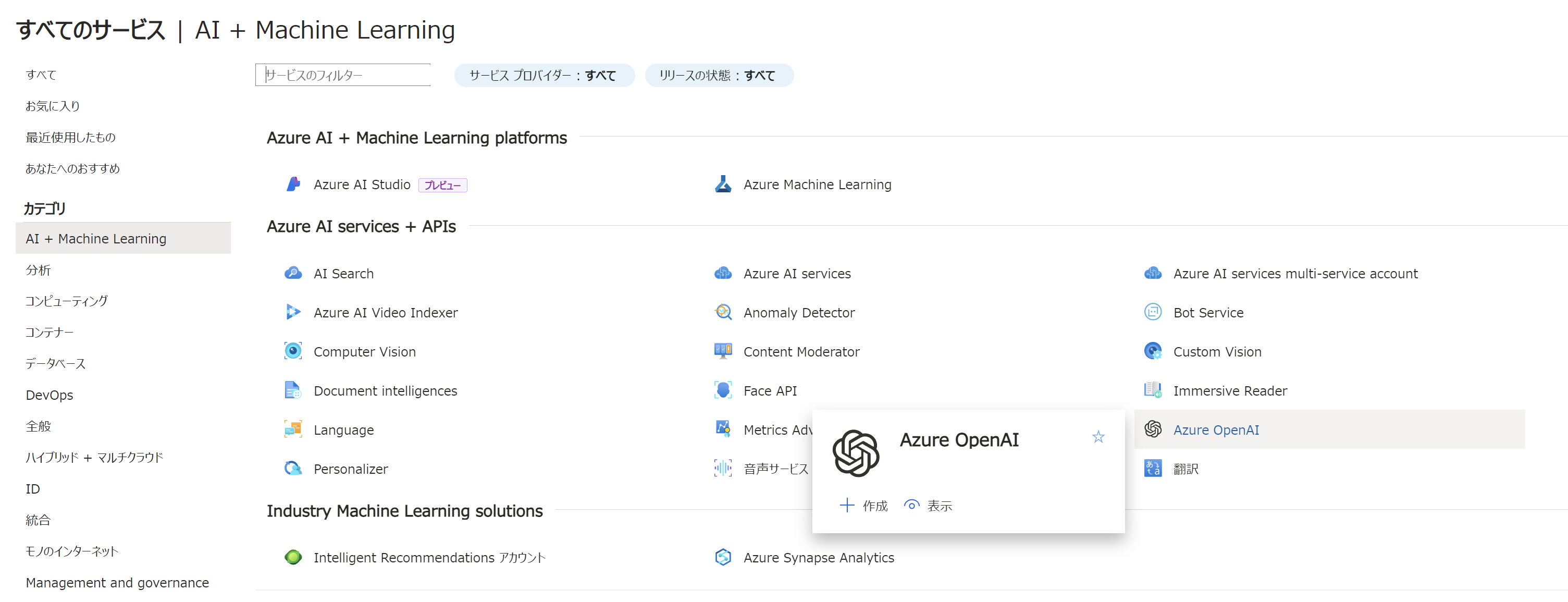This screenshot has width=1568, height=602.
Task: Select the 分析 category
Action: point(38,269)
